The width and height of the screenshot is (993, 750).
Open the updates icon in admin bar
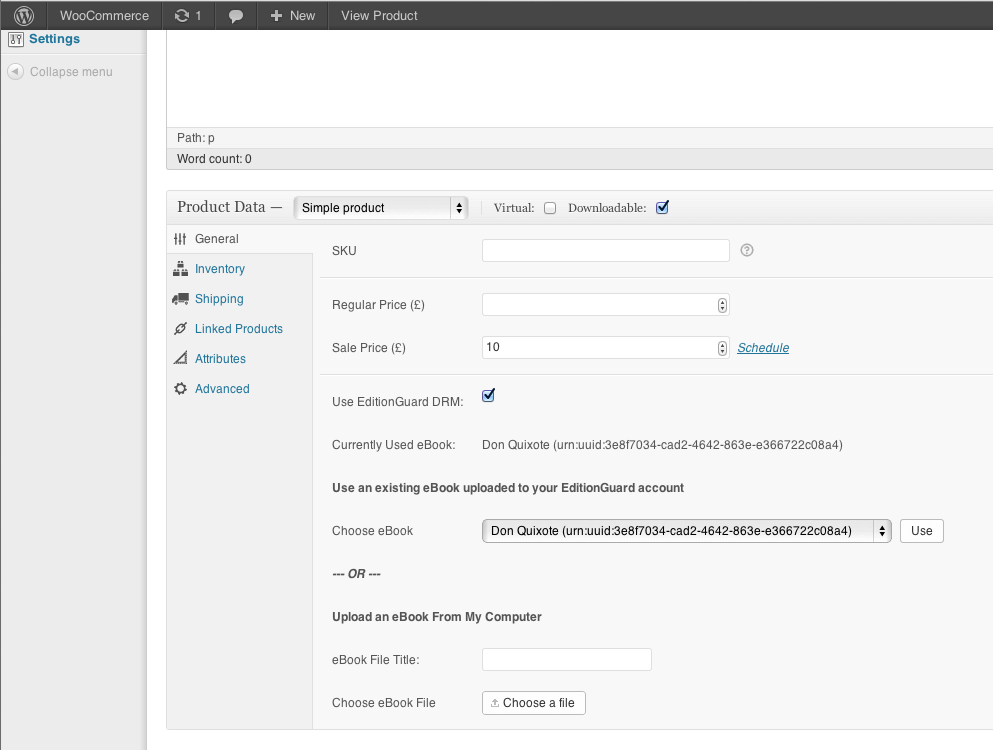[181, 15]
